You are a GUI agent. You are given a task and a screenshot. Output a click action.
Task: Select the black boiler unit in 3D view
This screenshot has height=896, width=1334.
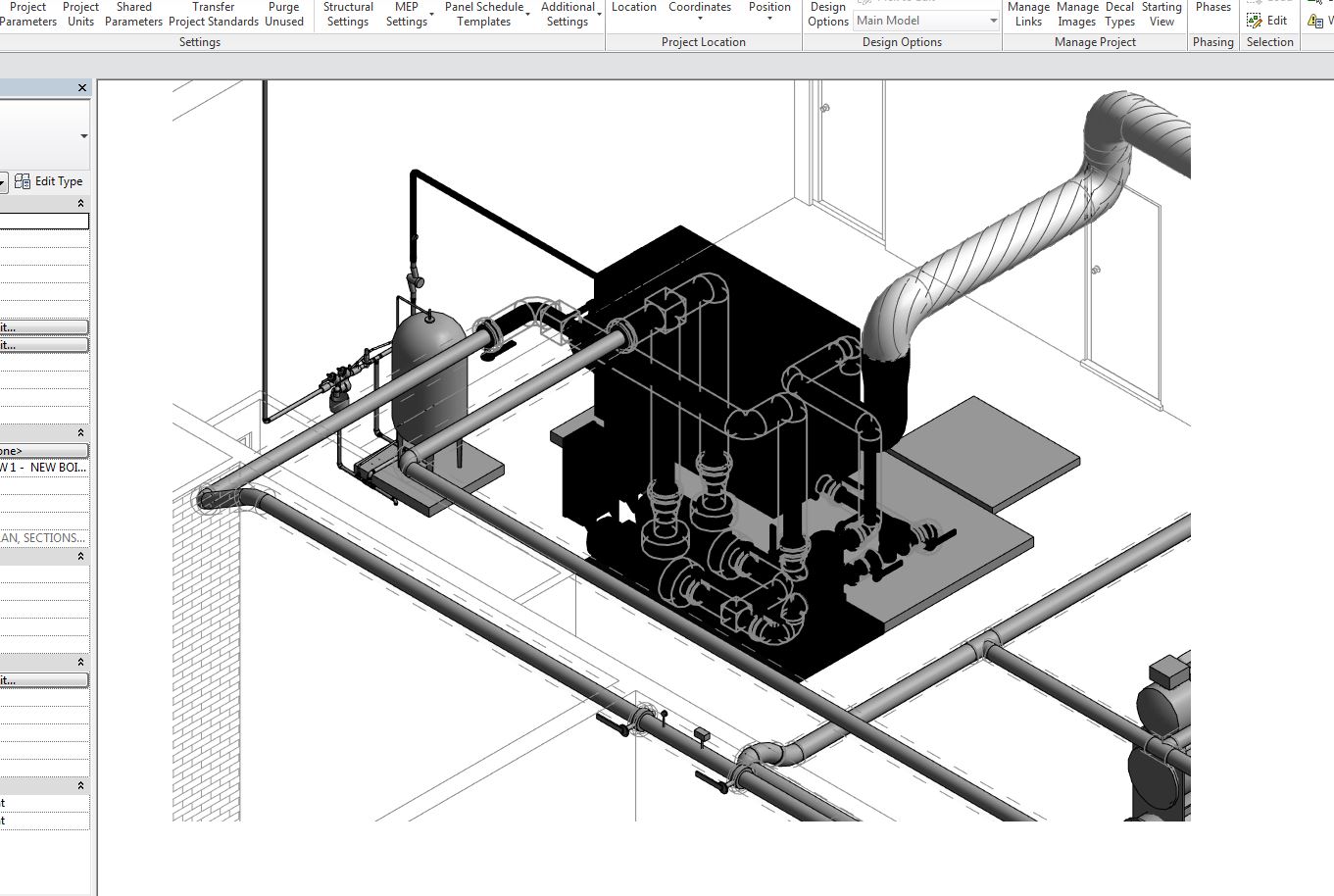click(x=725, y=392)
